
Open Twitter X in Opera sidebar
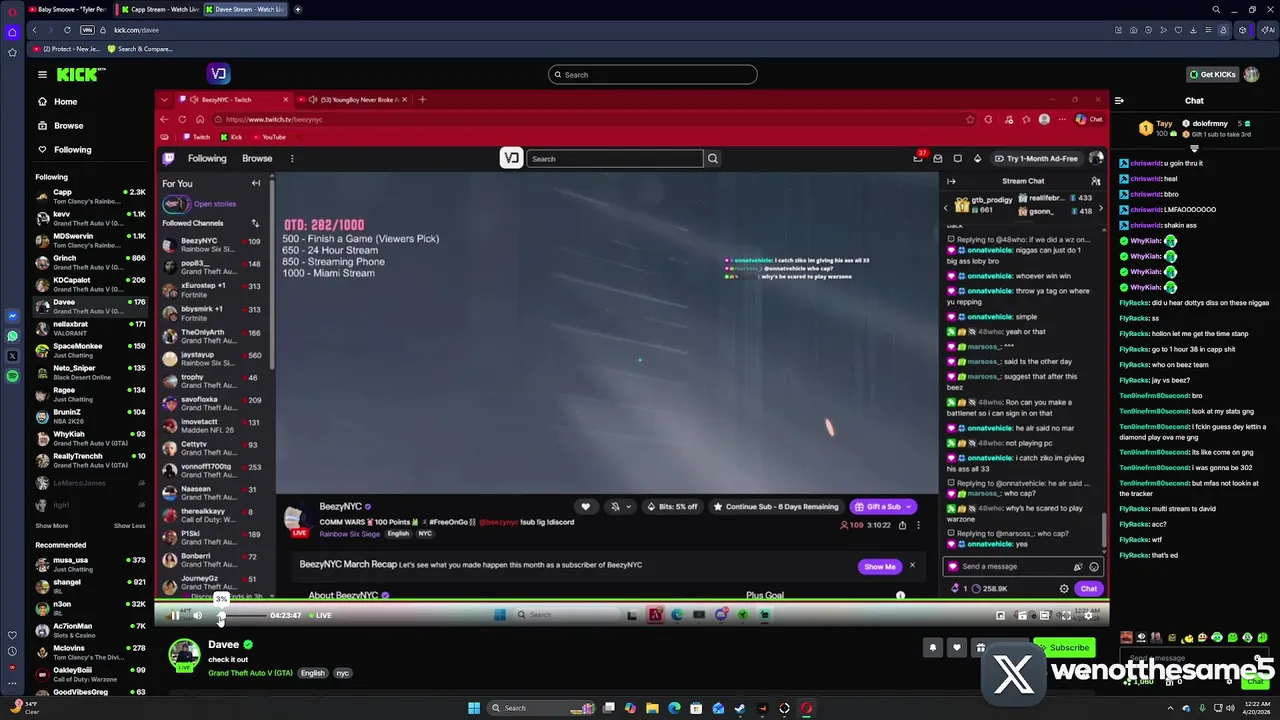click(12, 356)
